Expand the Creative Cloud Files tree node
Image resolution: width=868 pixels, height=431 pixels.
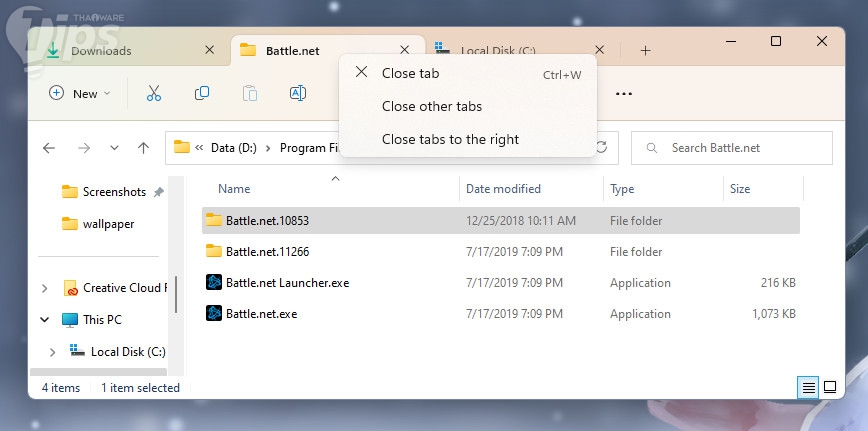pyautogui.click(x=44, y=288)
